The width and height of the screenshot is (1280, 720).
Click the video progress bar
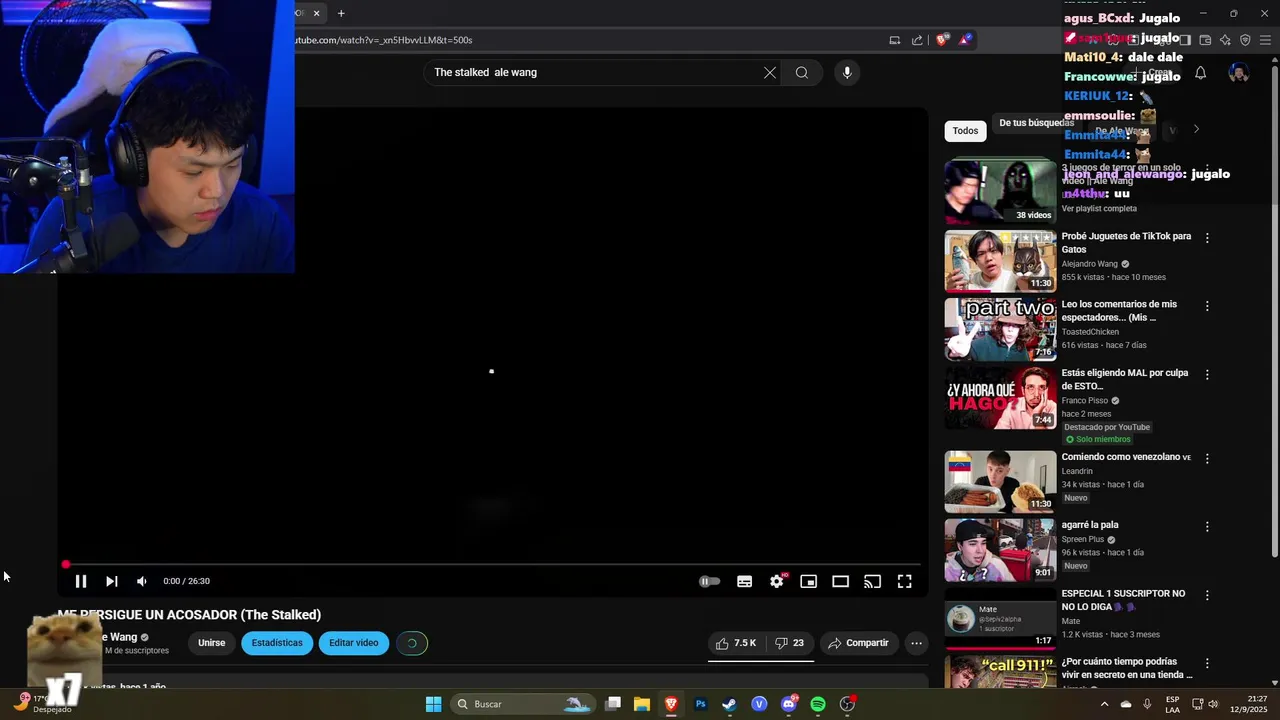pos(493,565)
